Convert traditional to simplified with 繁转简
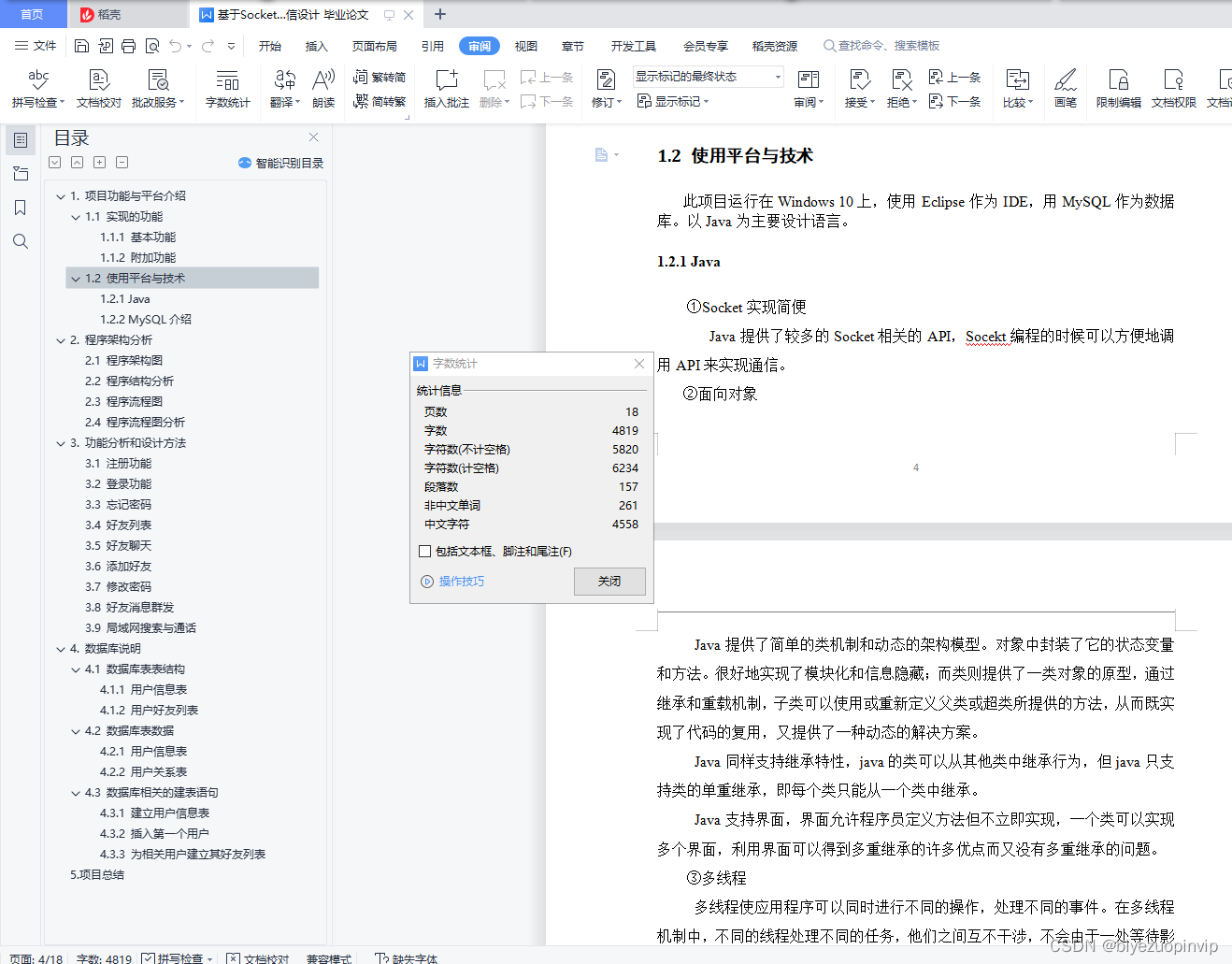This screenshot has width=1232, height=964. (x=380, y=77)
